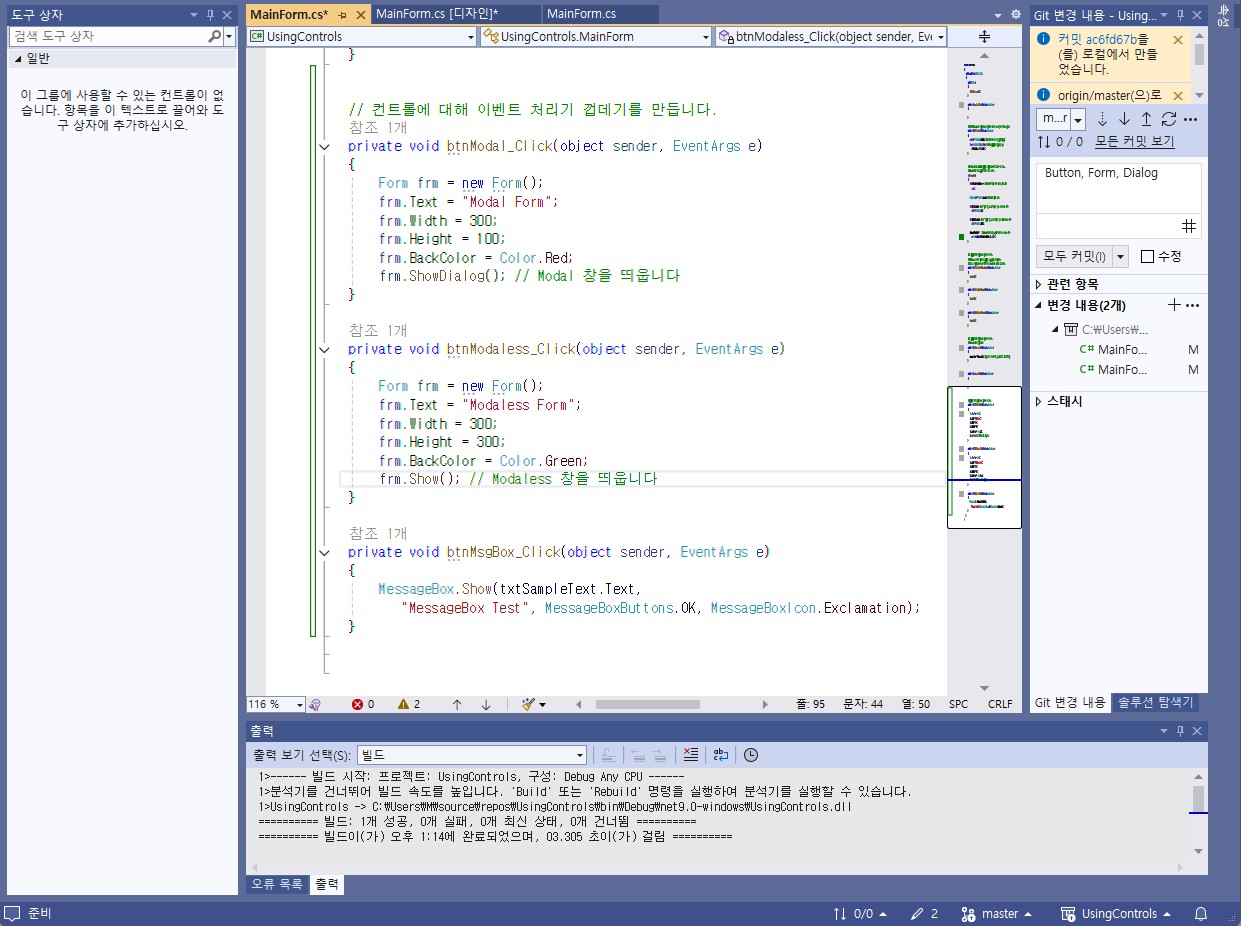Pin the 출력 output panel

point(1182,732)
